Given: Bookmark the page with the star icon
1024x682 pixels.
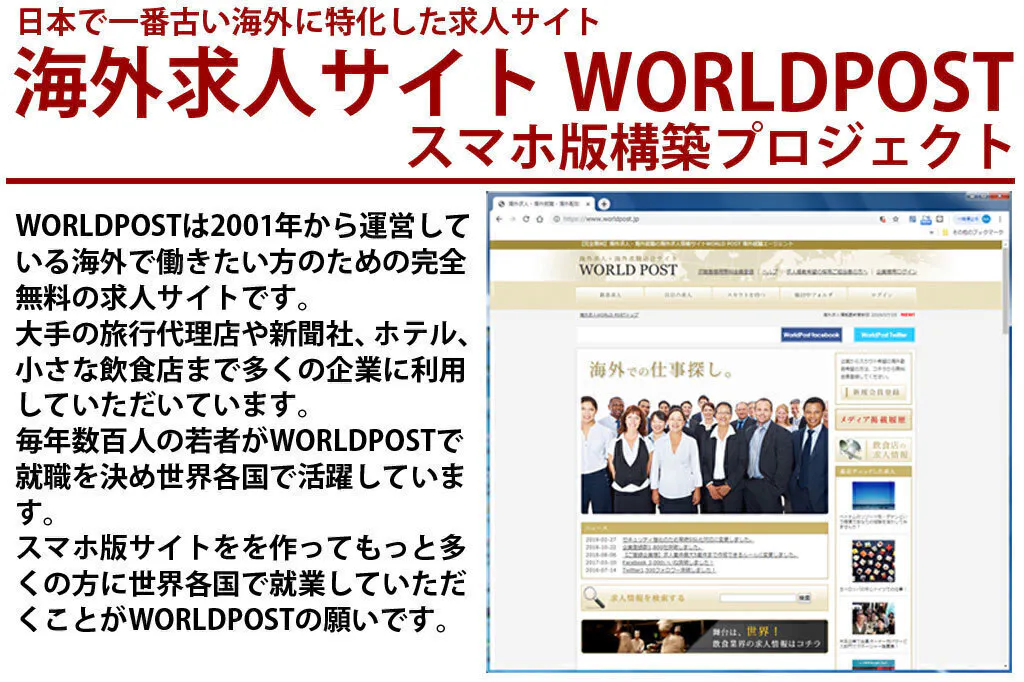Looking at the screenshot, I should [895, 218].
